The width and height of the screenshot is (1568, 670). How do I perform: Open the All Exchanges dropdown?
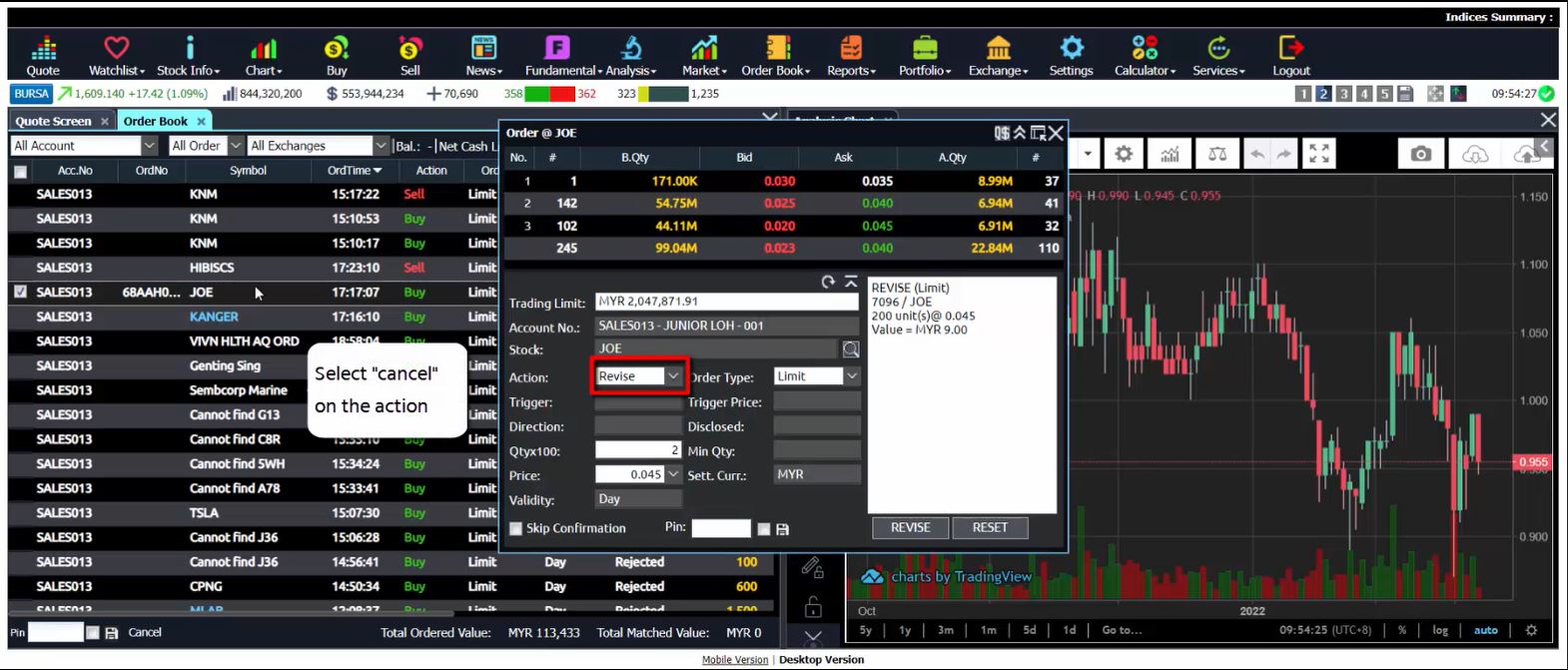[318, 146]
